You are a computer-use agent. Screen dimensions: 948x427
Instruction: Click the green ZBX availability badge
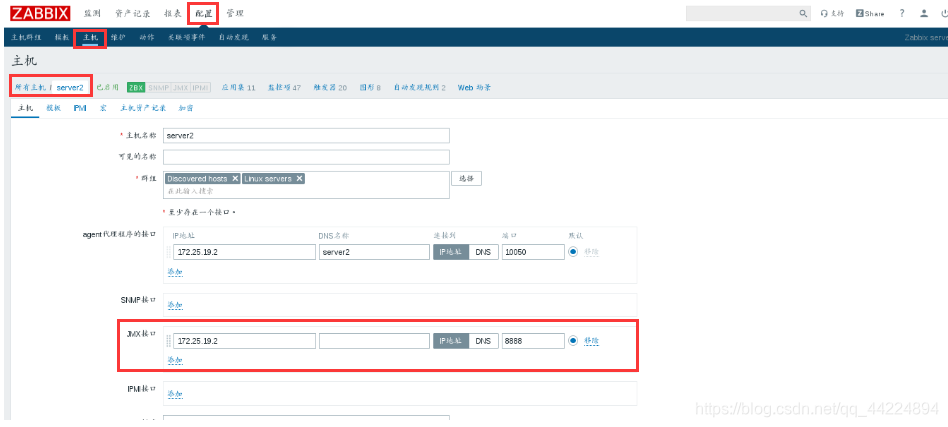[136, 87]
